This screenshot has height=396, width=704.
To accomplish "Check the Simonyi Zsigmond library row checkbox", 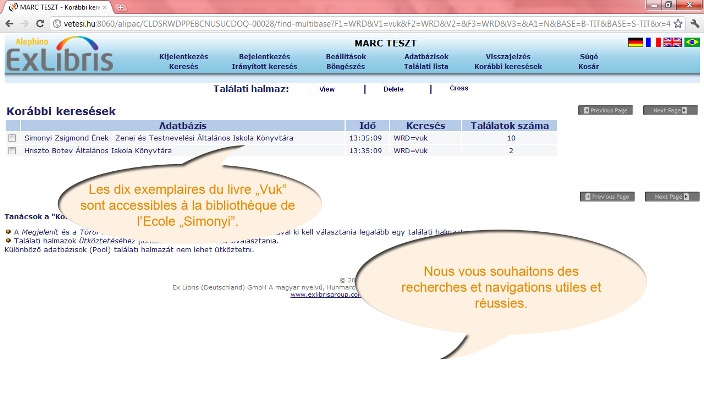I will pos(12,138).
